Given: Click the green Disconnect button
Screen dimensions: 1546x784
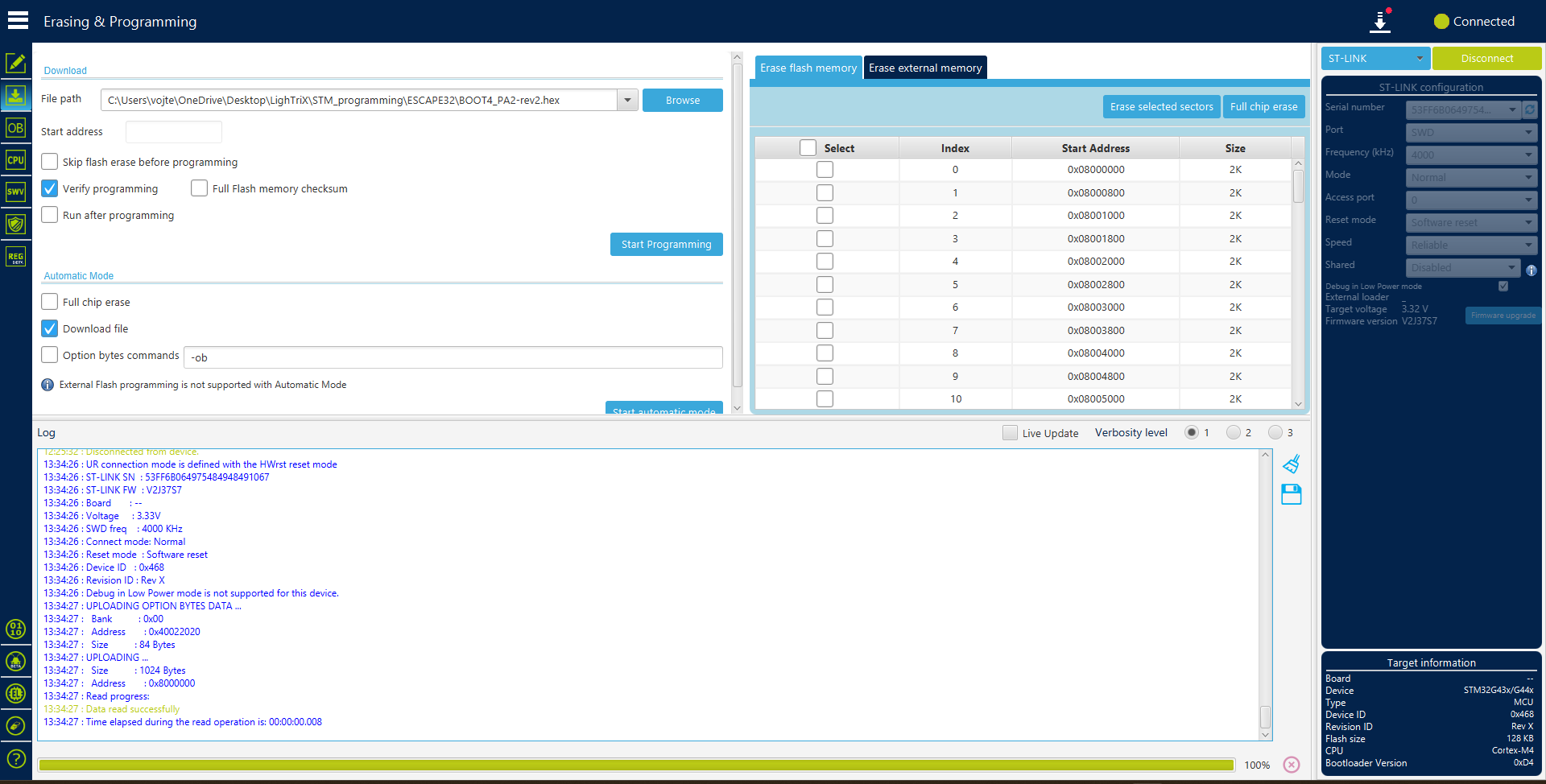Looking at the screenshot, I should tap(1487, 59).
